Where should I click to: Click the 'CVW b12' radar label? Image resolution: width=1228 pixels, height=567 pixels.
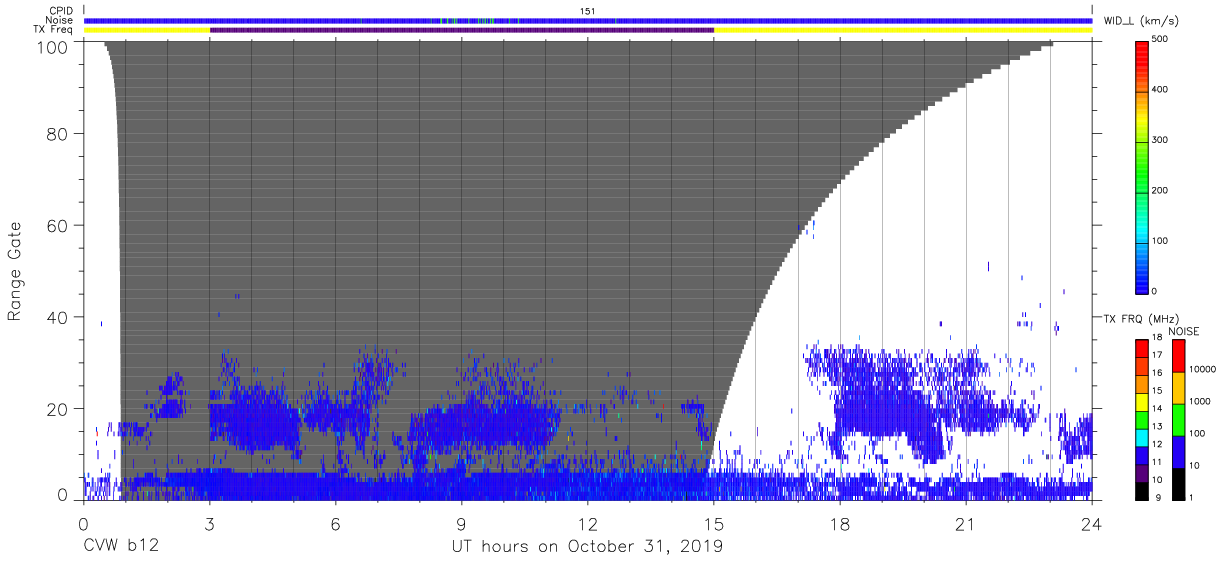[121, 547]
